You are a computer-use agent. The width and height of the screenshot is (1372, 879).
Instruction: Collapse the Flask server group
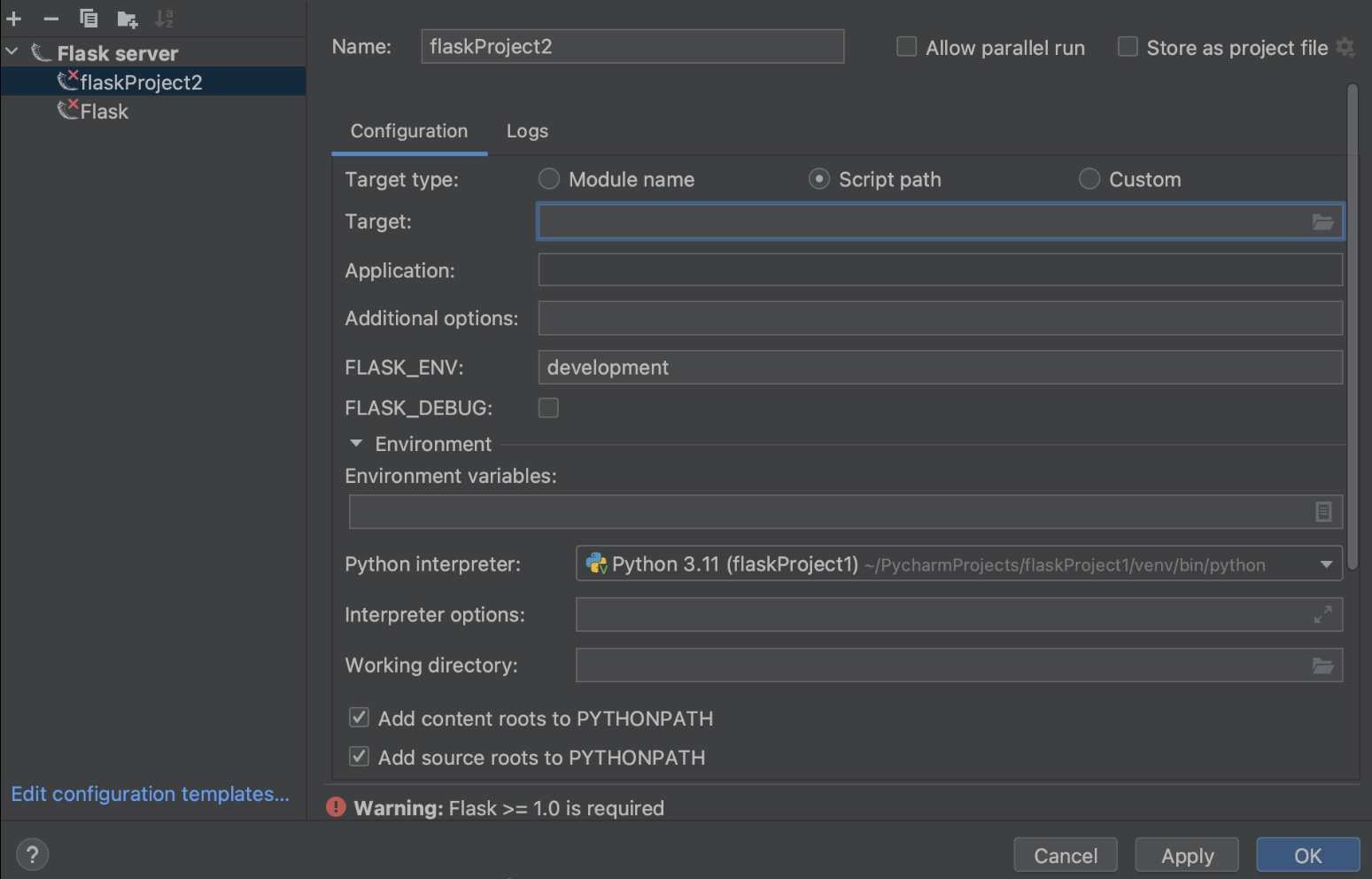(12, 52)
